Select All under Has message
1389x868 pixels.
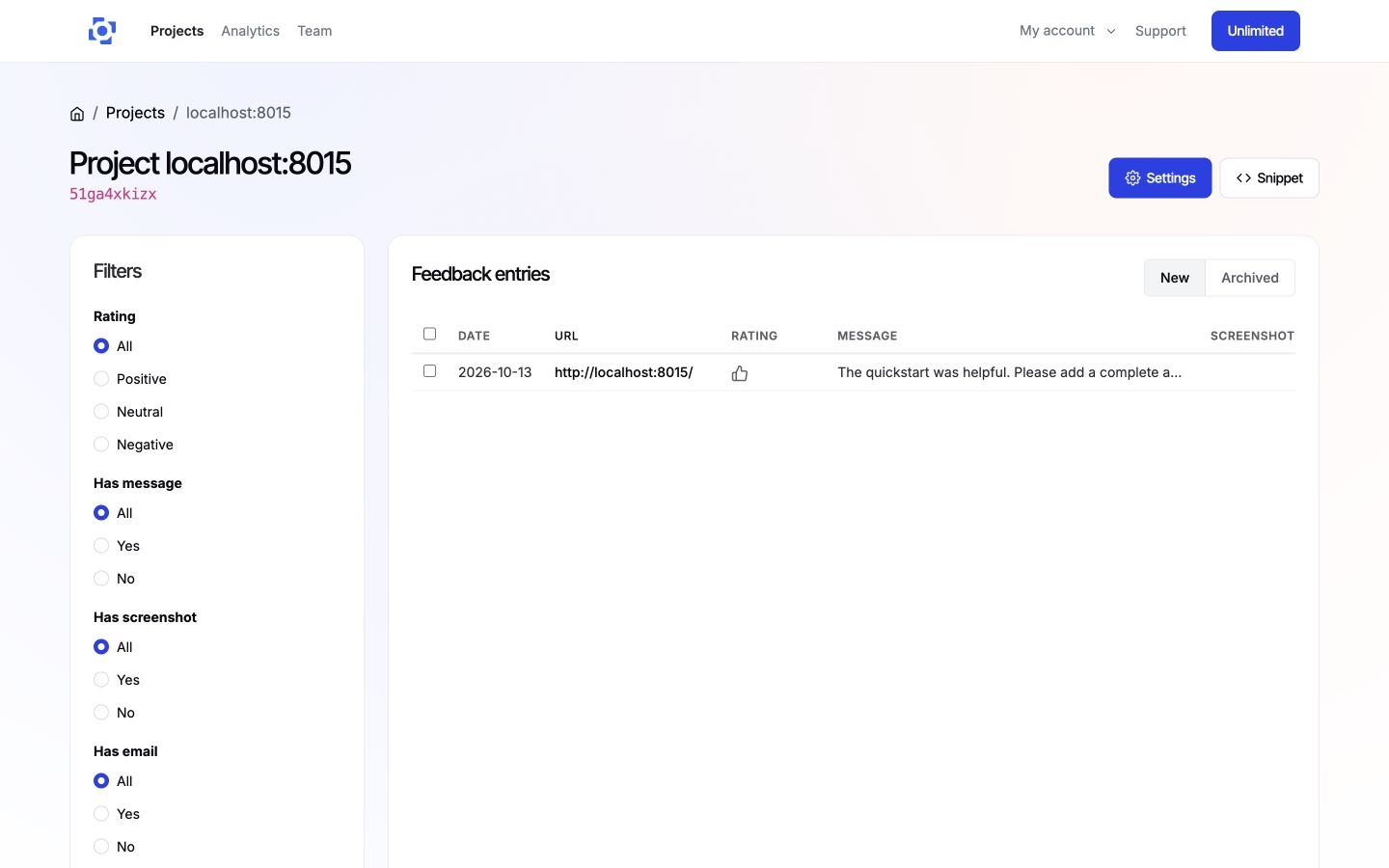pyautogui.click(x=101, y=513)
